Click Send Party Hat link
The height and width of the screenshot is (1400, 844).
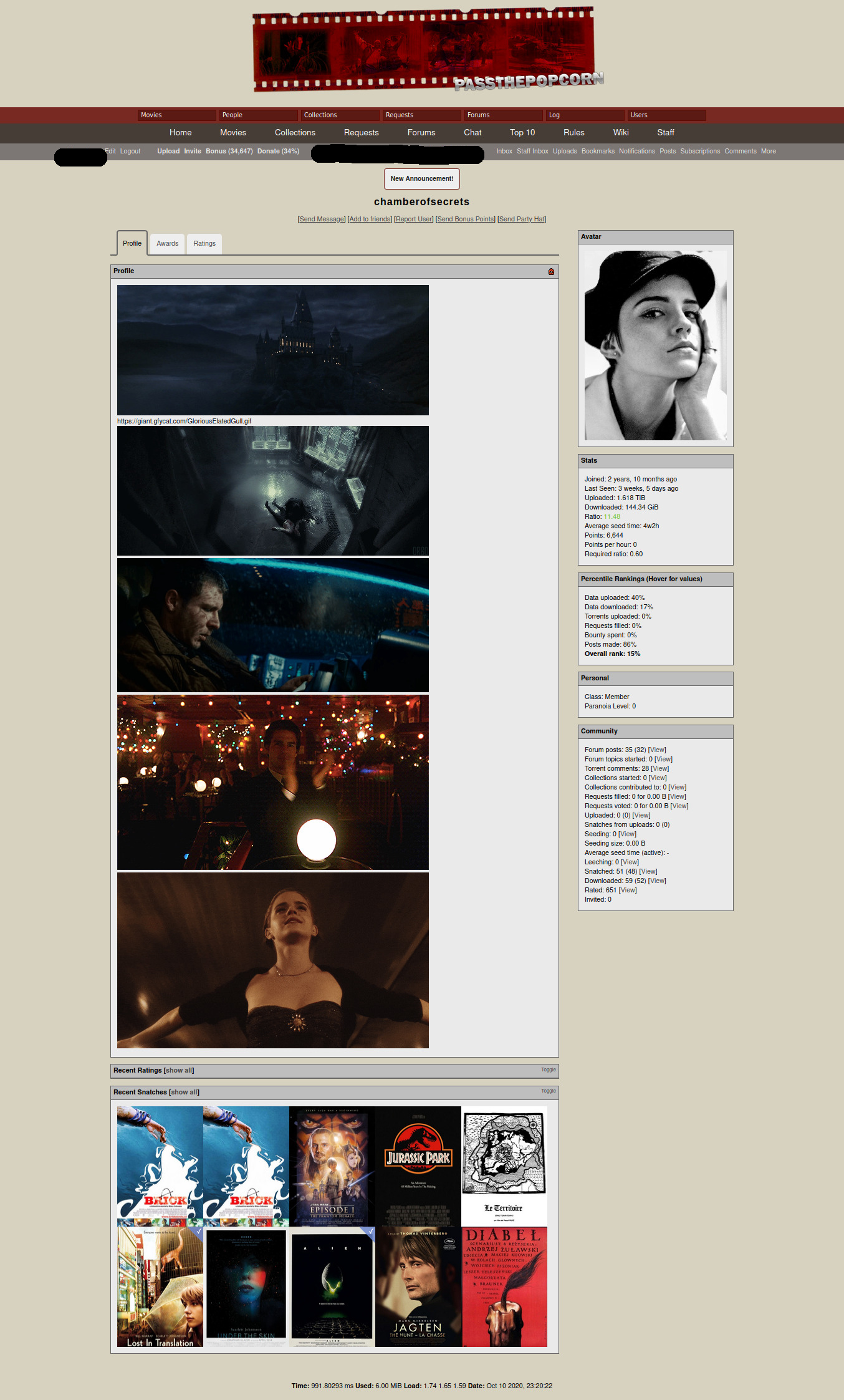pyautogui.click(x=522, y=219)
